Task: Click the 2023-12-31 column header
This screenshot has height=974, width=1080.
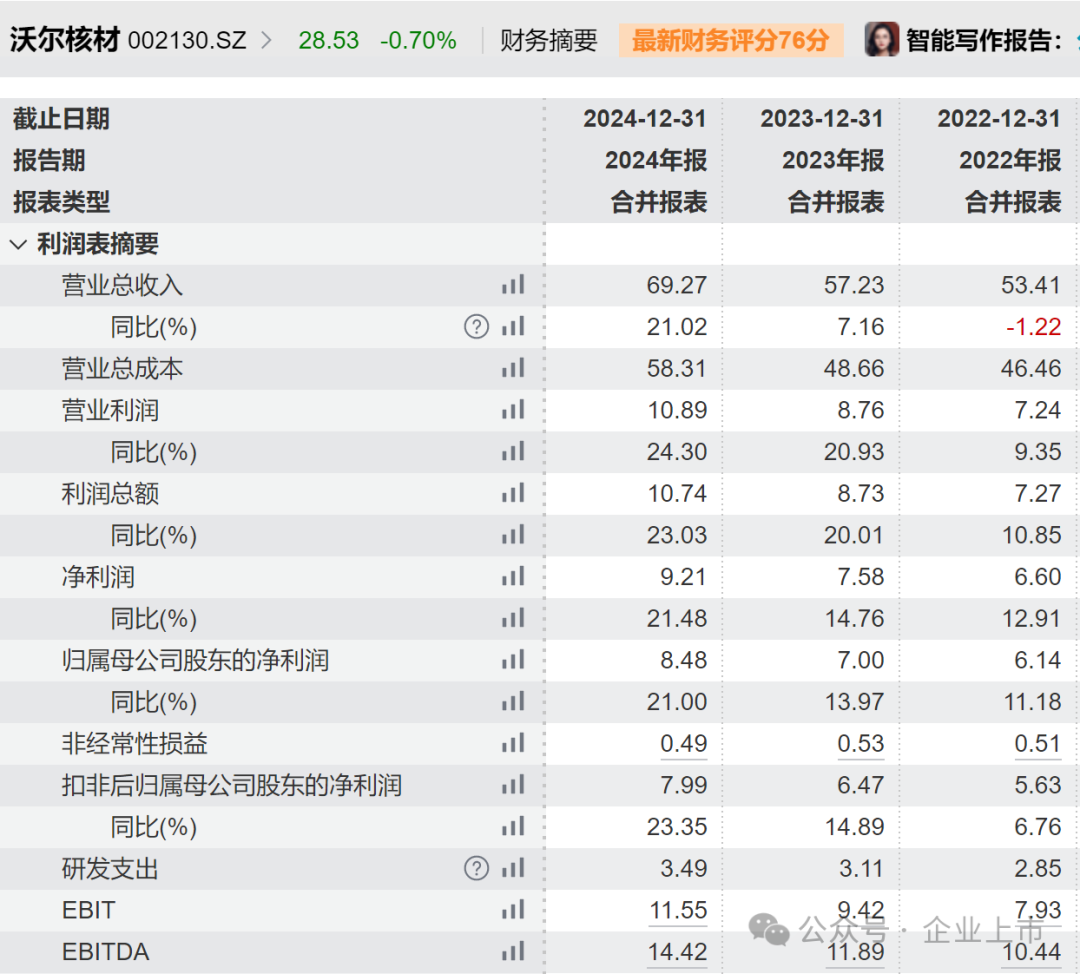Action: (822, 118)
